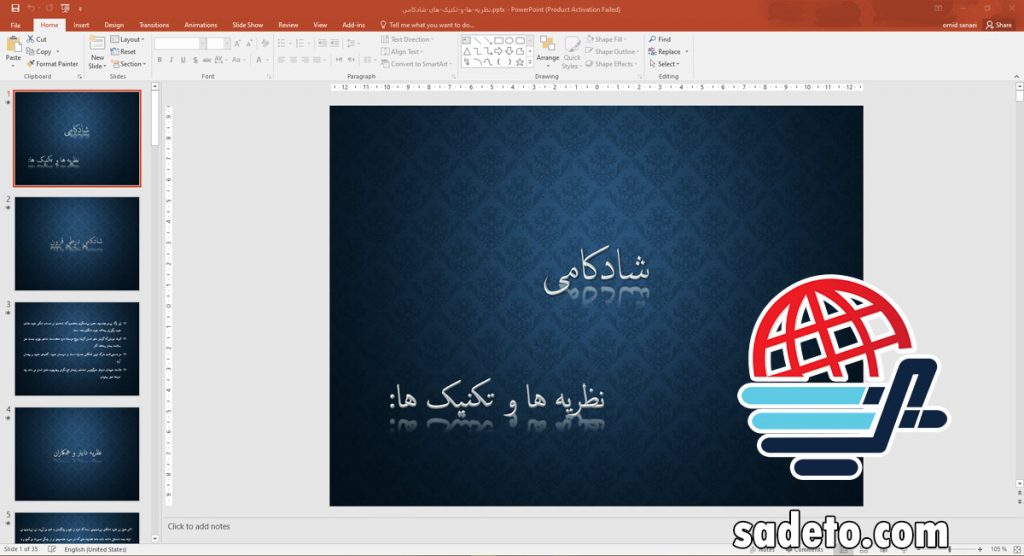The height and width of the screenshot is (556, 1024).
Task: Toggle text Shadow formatting
Action: (x=195, y=60)
